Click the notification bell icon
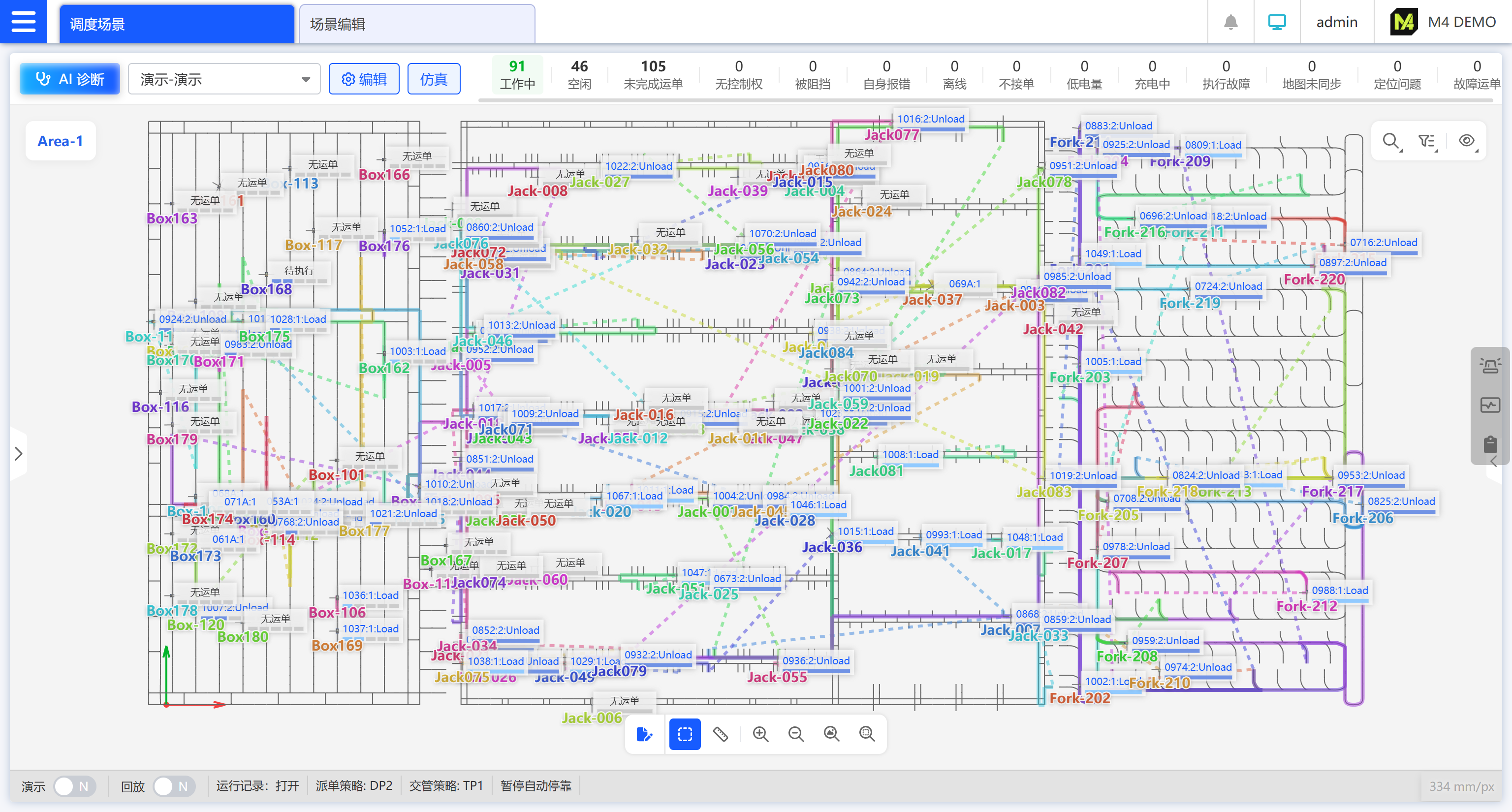Screen dimensions: 1512x812 [1231, 22]
